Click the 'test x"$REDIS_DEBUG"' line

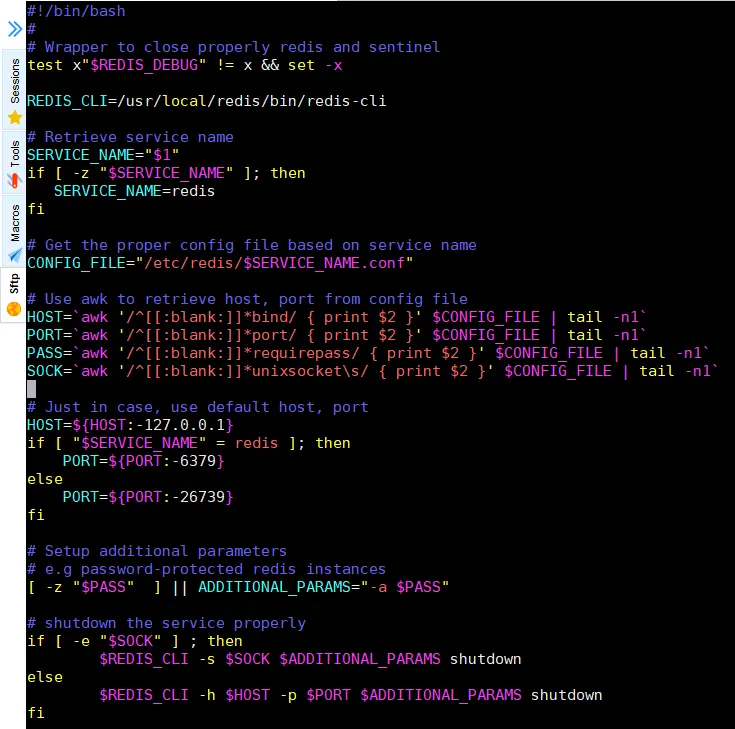click(x=185, y=65)
